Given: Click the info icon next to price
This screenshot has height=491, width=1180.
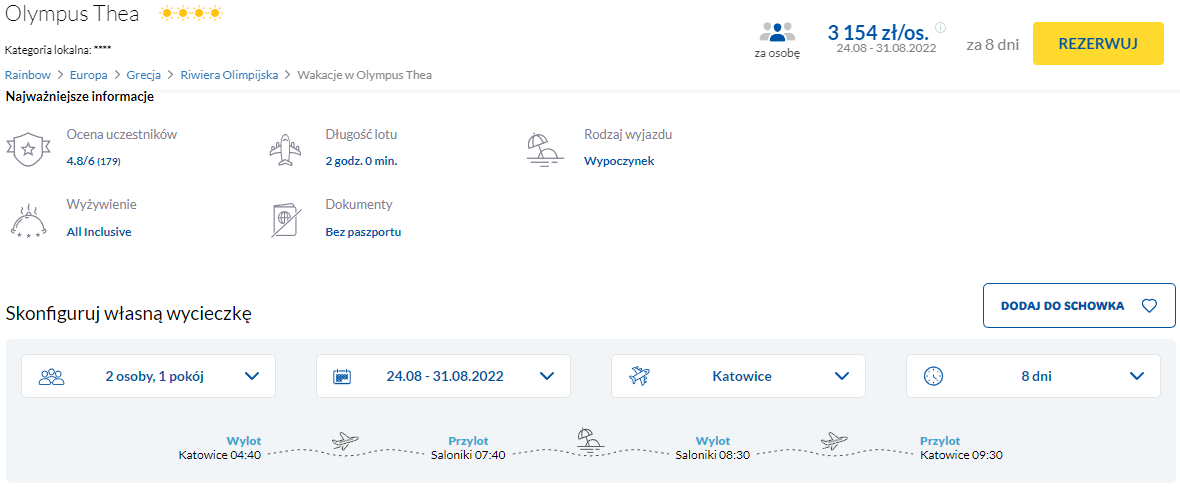Looking at the screenshot, I should (x=940, y=28).
